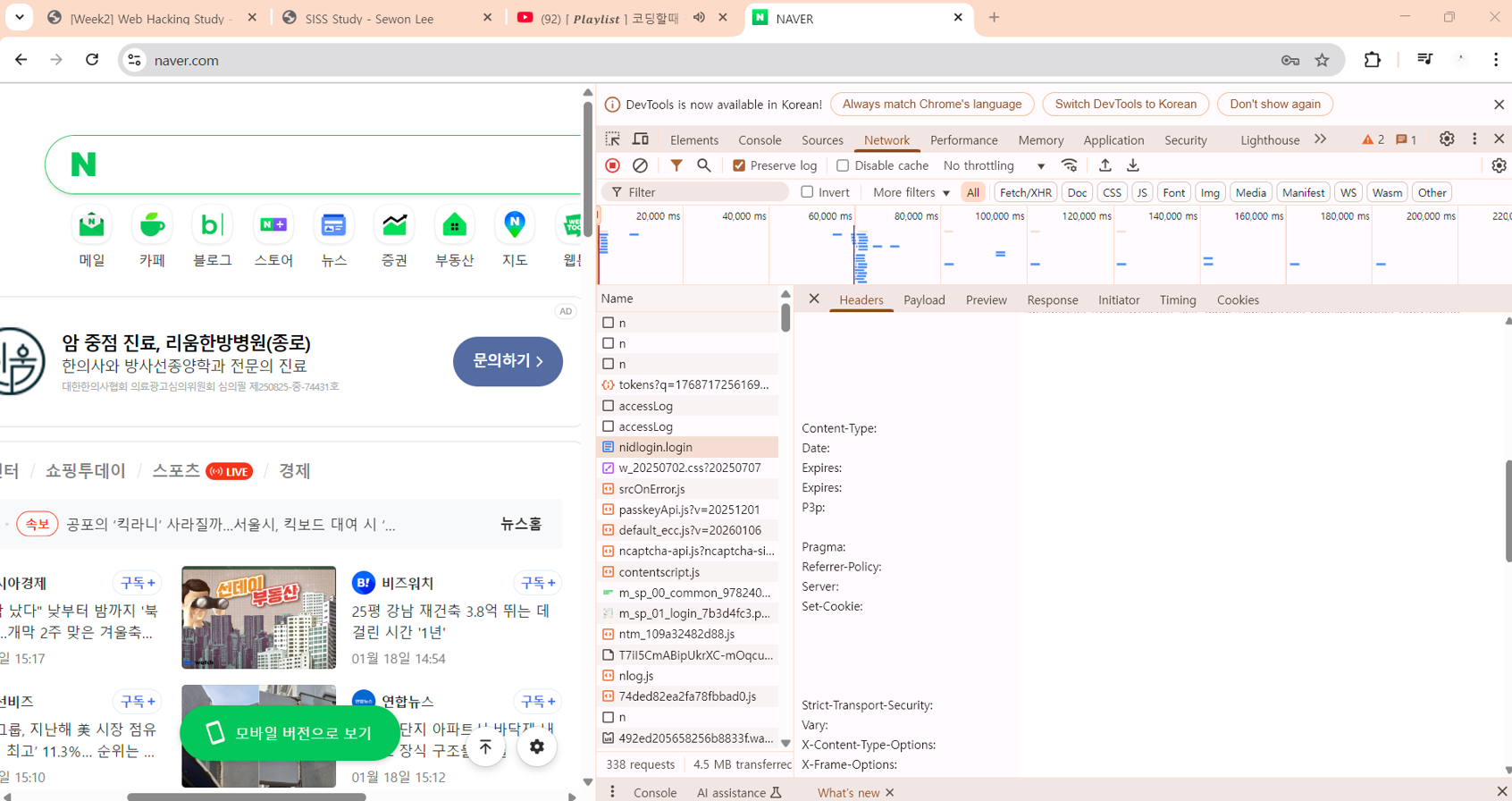Switch to Sources panel tab
This screenshot has height=801, width=1512.
tap(822, 140)
